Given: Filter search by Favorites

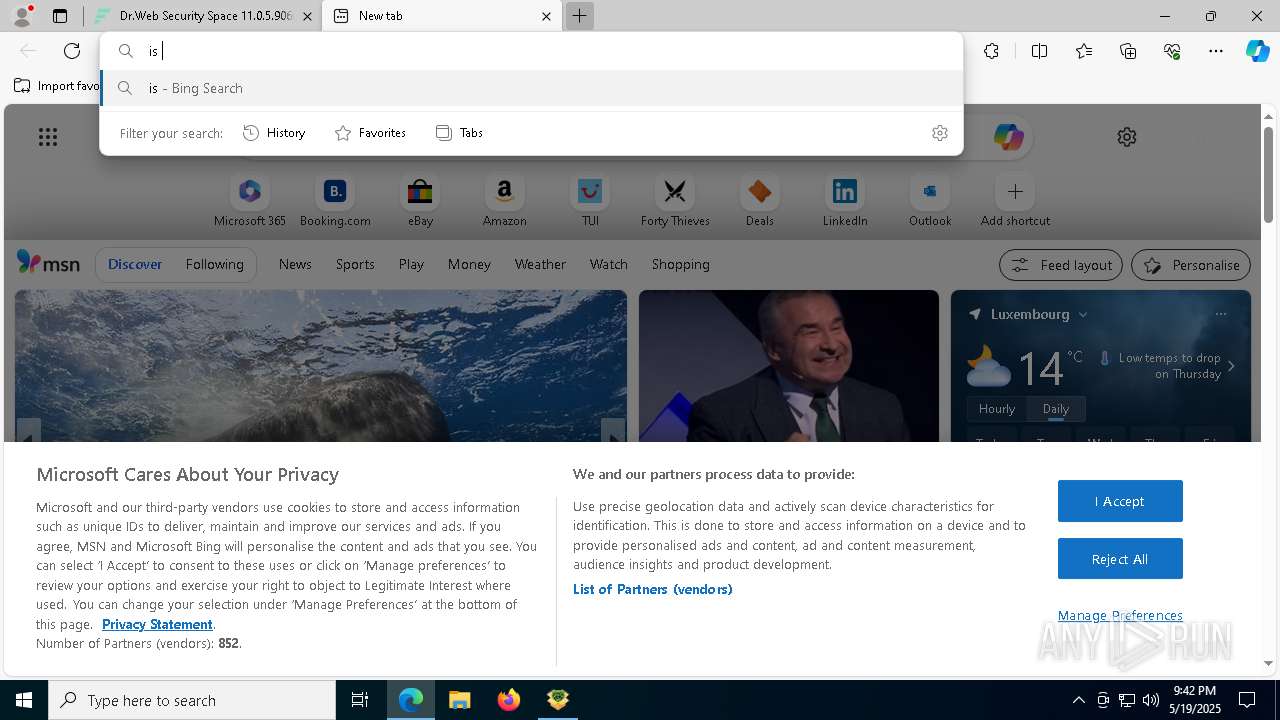Looking at the screenshot, I should click(370, 133).
